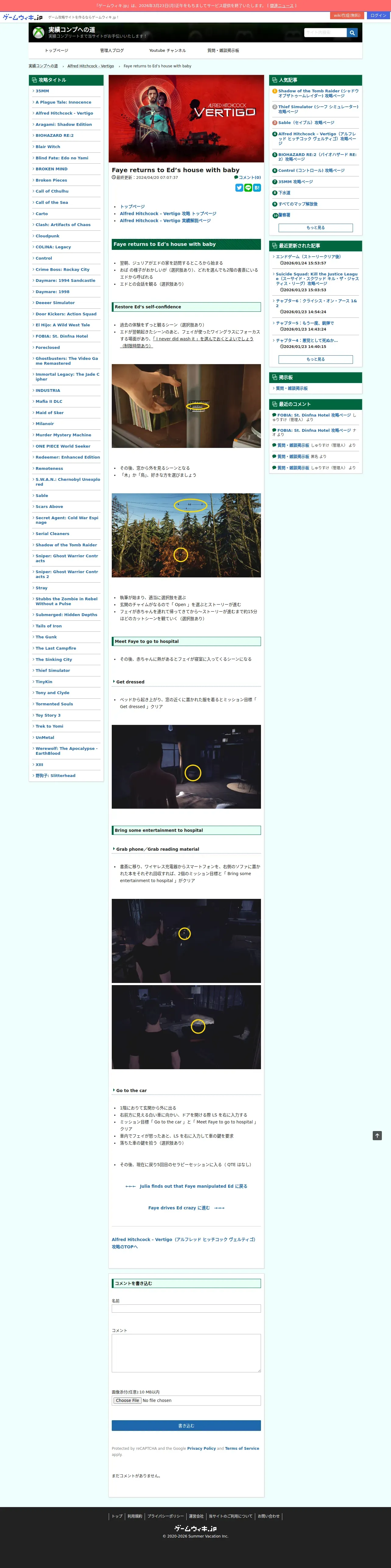Screen dimensions: 391x1568
Task: Click the 名前 comment name field
Action: (186, 1308)
